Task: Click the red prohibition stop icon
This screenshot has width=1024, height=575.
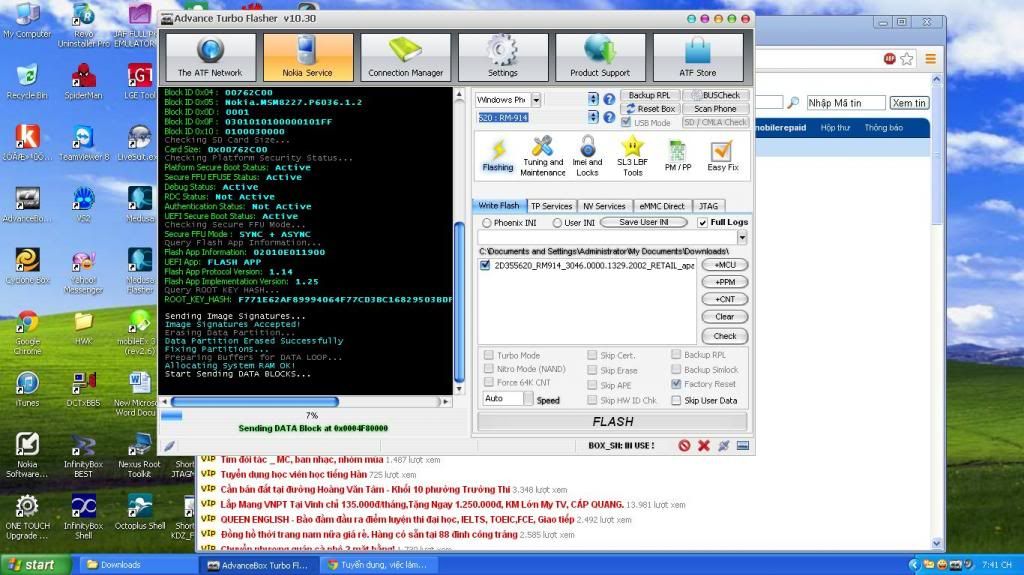Action: (684, 446)
